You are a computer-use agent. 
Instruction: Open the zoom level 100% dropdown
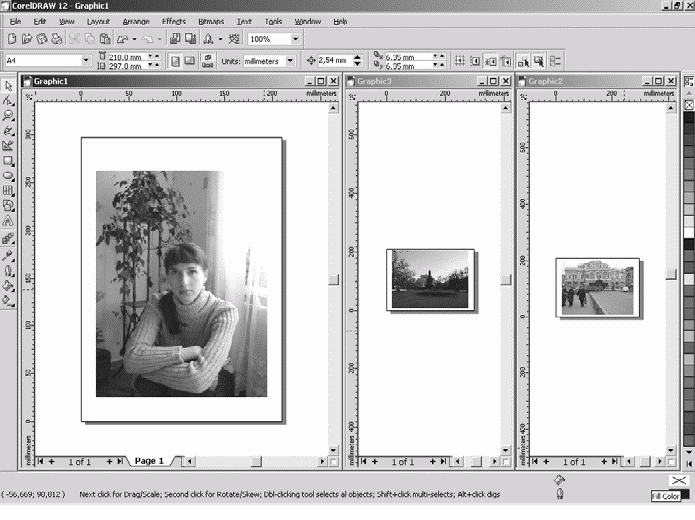pos(296,39)
